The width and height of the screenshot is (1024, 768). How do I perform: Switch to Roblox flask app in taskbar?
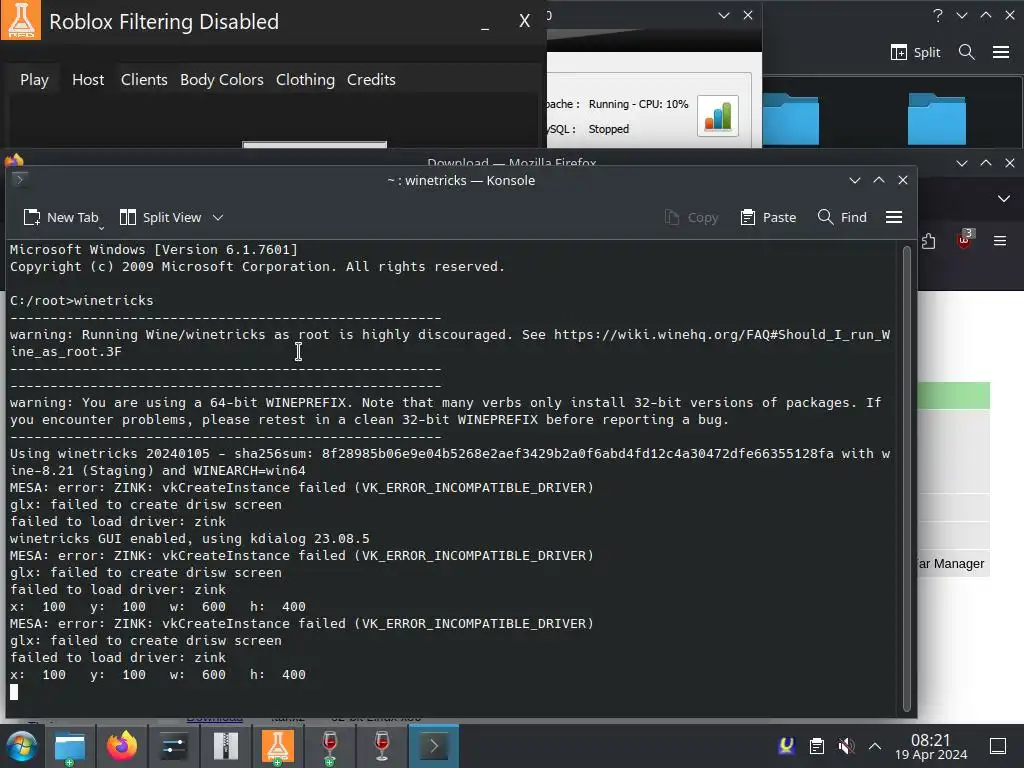click(x=278, y=746)
